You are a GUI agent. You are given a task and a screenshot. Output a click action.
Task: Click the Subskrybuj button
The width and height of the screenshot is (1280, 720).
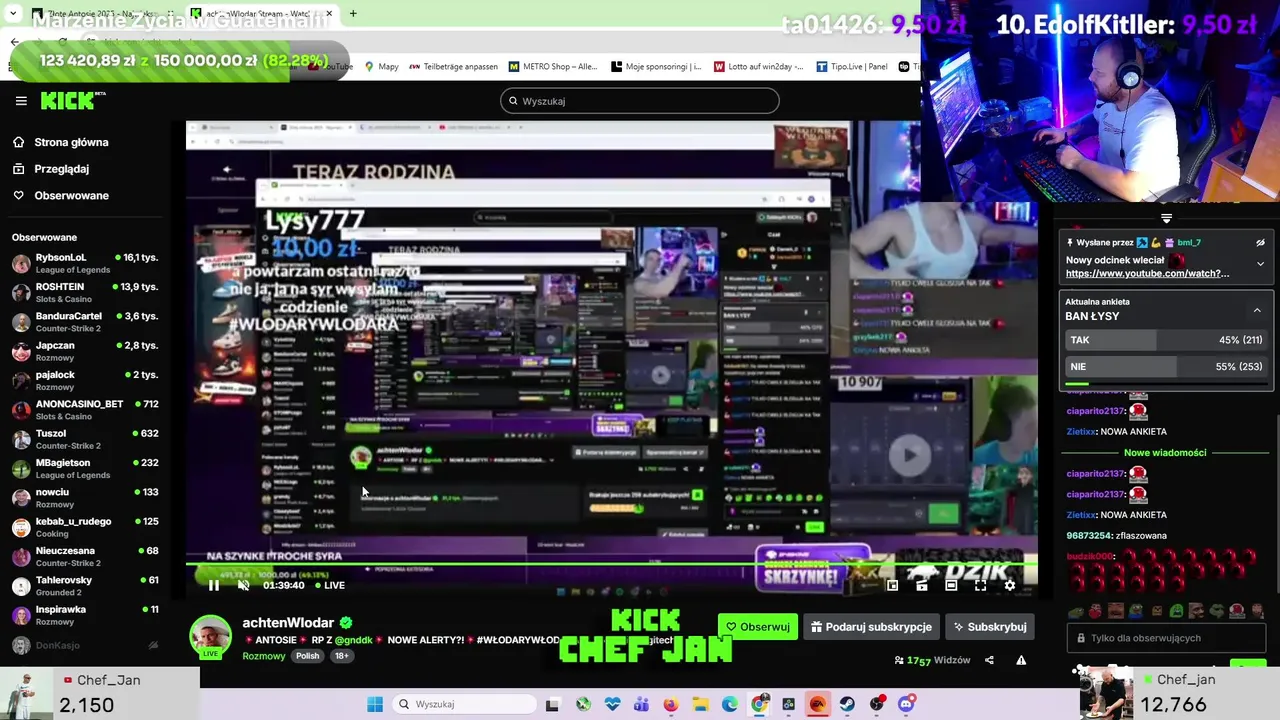990,627
